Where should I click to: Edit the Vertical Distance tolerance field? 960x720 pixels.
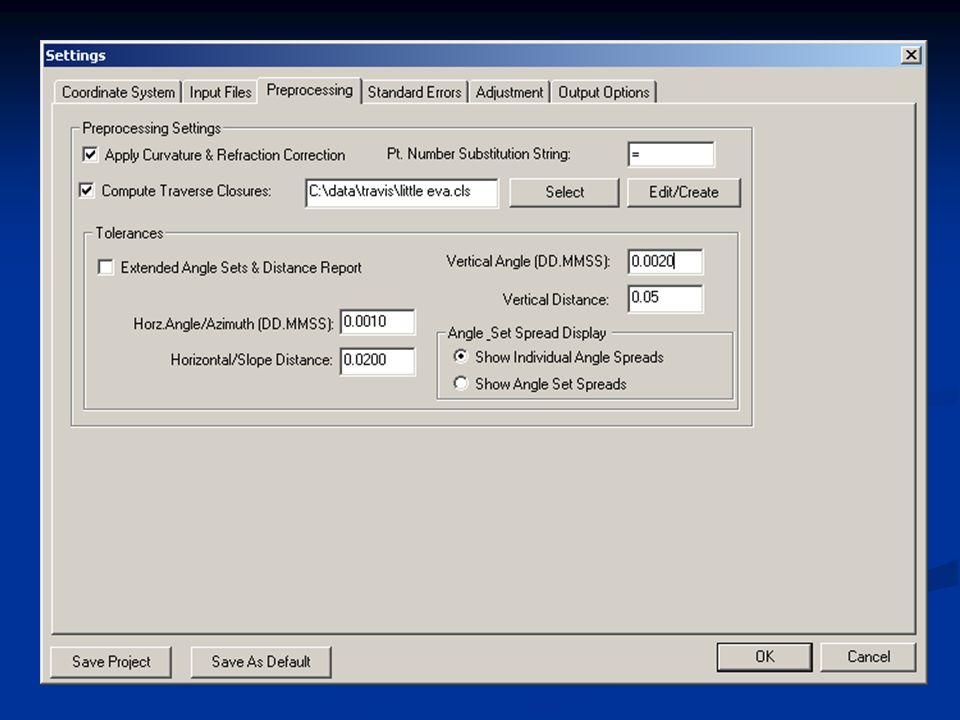tap(666, 299)
